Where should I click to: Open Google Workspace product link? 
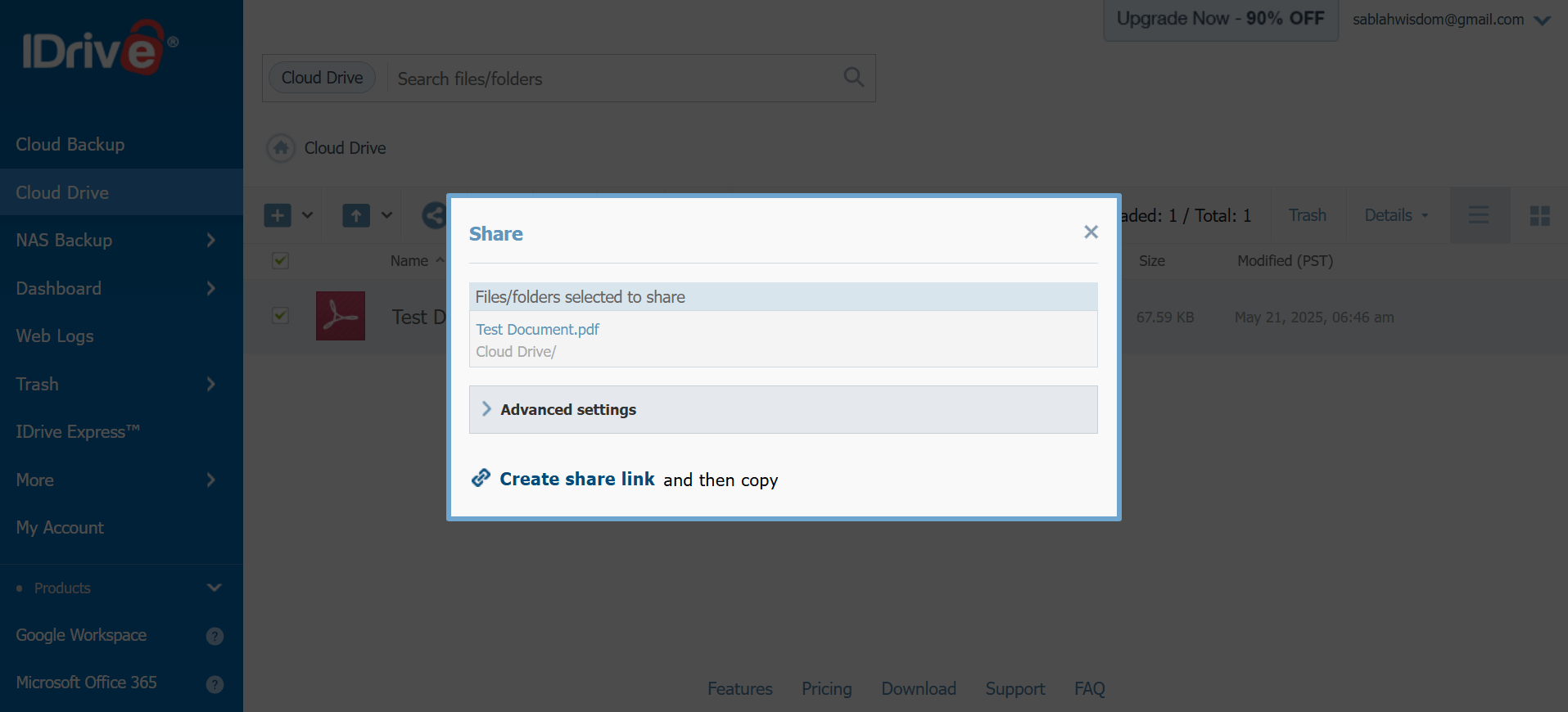81,635
